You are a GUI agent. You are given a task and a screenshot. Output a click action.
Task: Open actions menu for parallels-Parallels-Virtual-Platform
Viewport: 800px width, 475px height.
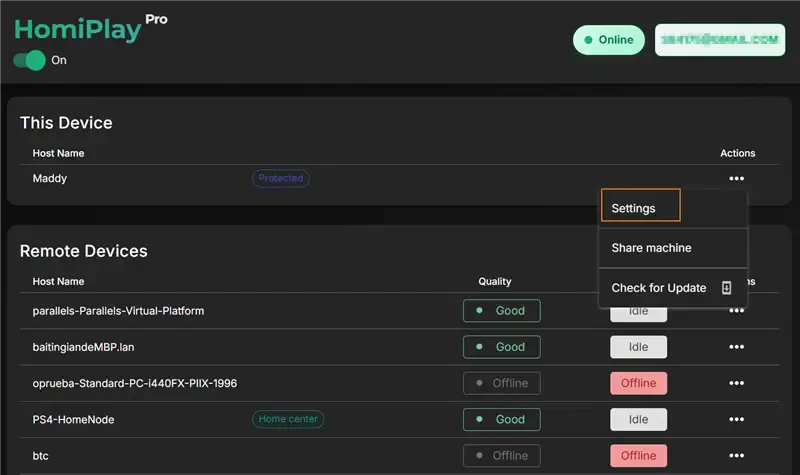pyautogui.click(x=736, y=311)
